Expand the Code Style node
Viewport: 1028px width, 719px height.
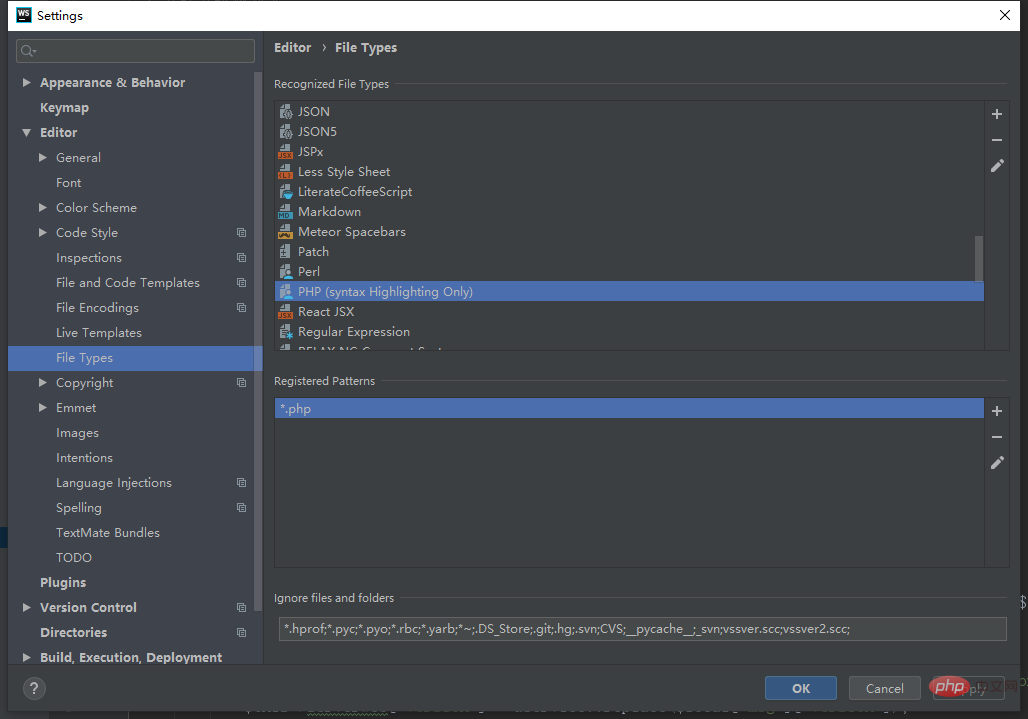tap(43, 232)
